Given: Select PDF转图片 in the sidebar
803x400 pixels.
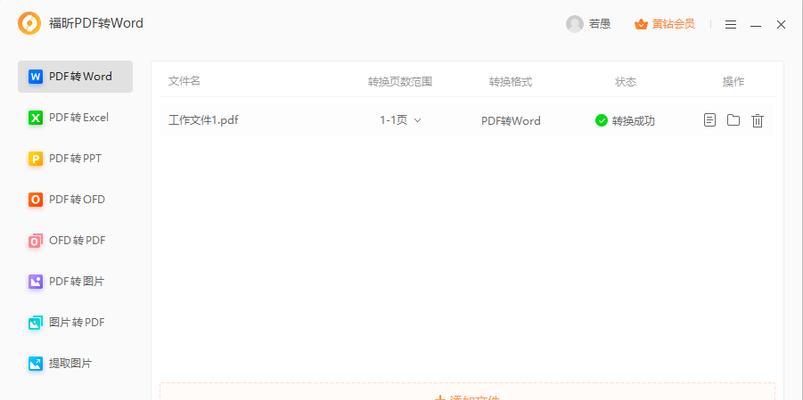Looking at the screenshot, I should (x=75, y=282).
